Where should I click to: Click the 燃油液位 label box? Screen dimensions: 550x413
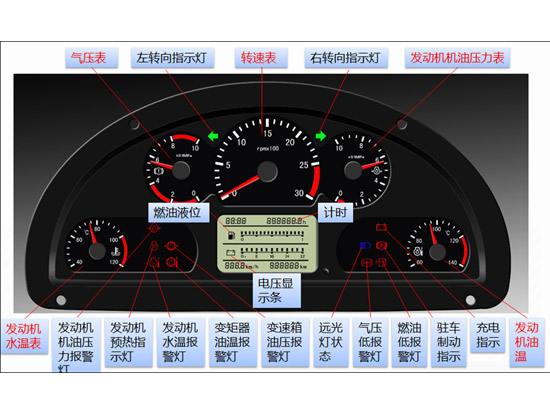pos(179,212)
